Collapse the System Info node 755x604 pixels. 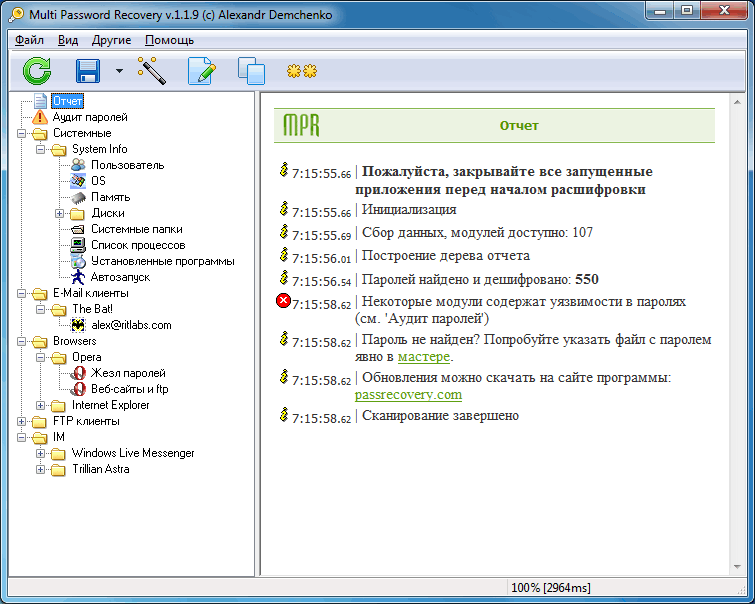pos(40,149)
